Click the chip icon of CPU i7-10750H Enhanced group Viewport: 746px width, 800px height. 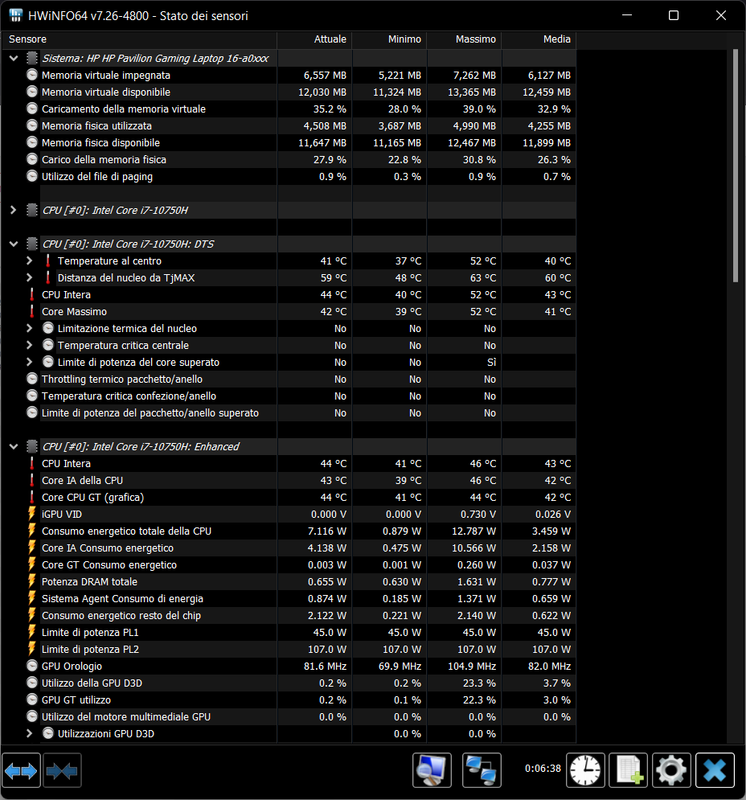tap(32, 446)
